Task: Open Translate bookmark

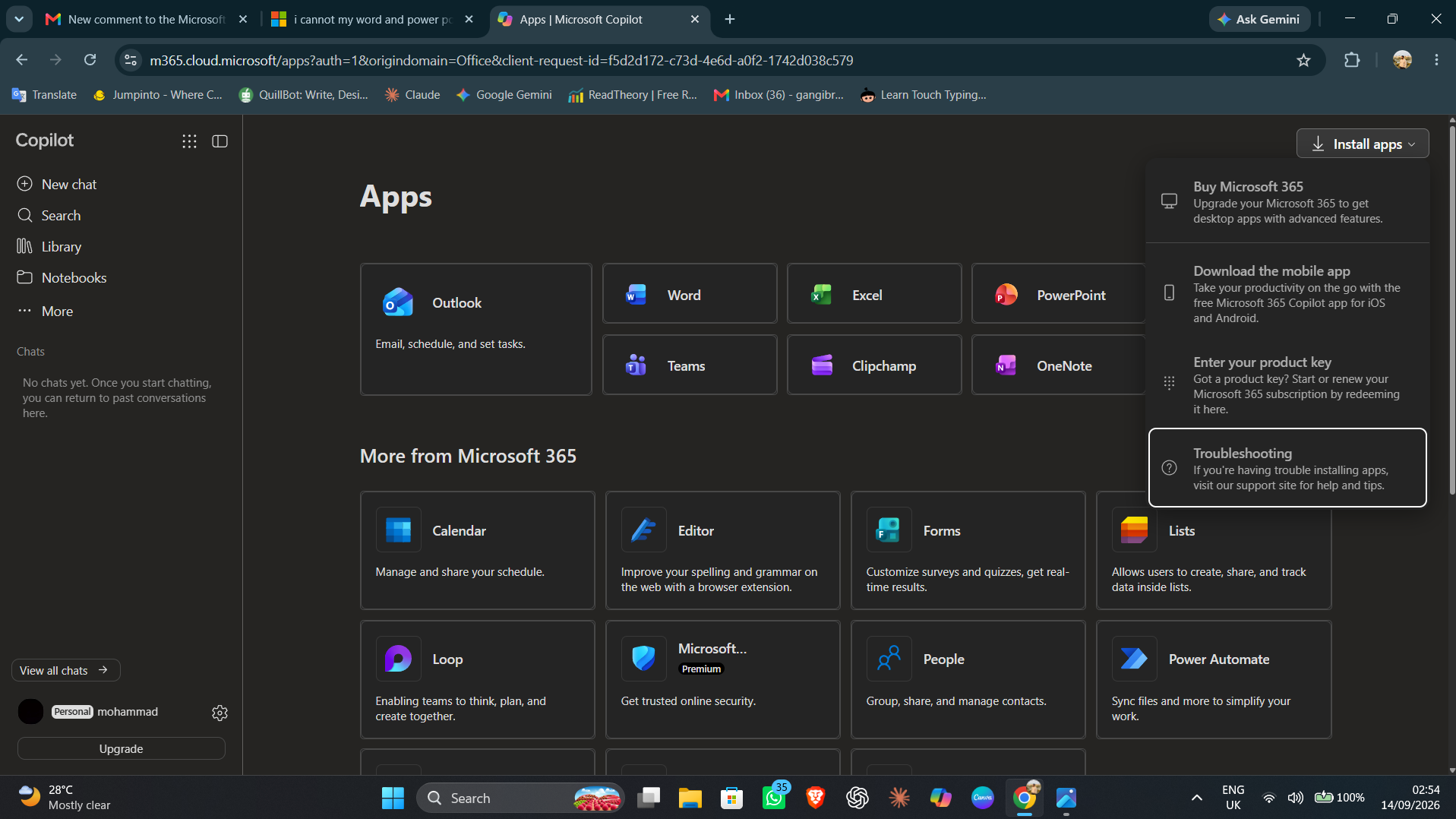Action: 45,95
